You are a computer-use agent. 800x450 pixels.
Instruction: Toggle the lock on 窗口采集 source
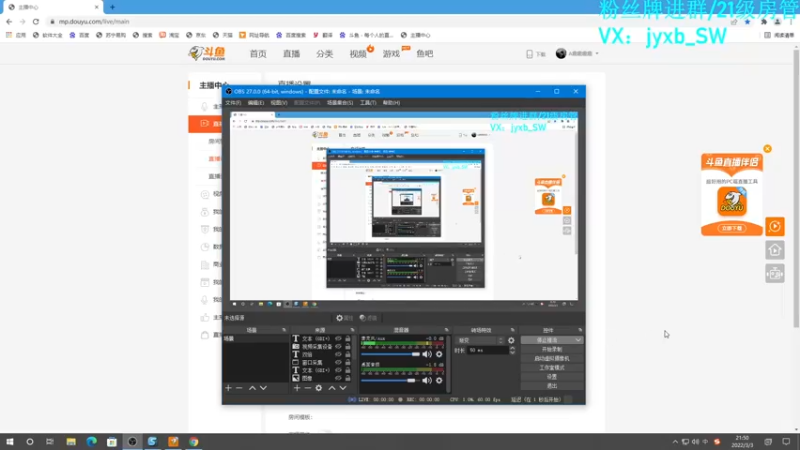[x=348, y=362]
